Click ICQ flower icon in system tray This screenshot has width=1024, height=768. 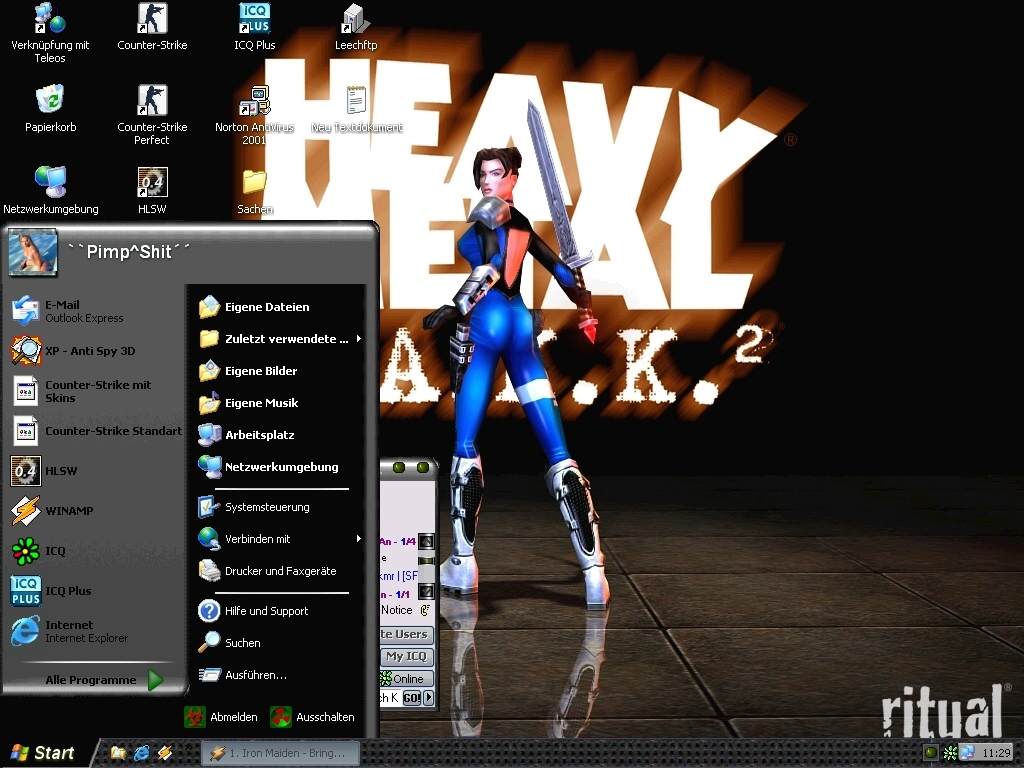(951, 753)
